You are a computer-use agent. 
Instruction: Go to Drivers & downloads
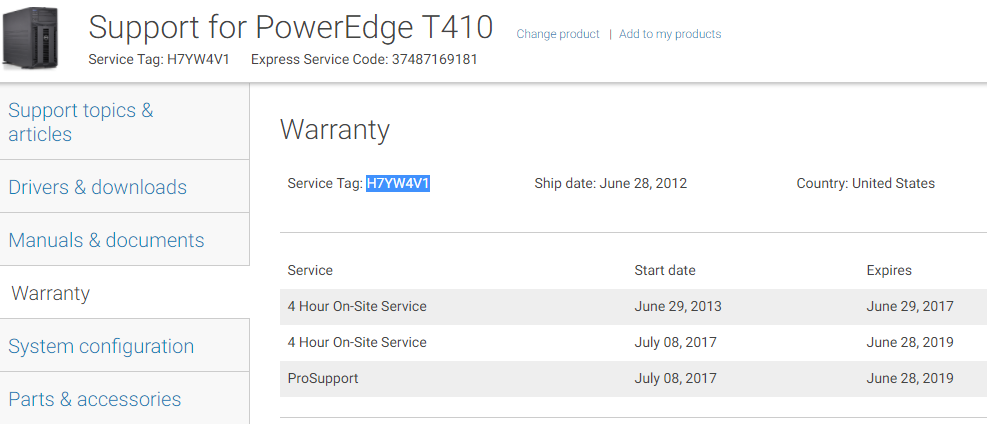point(97,187)
